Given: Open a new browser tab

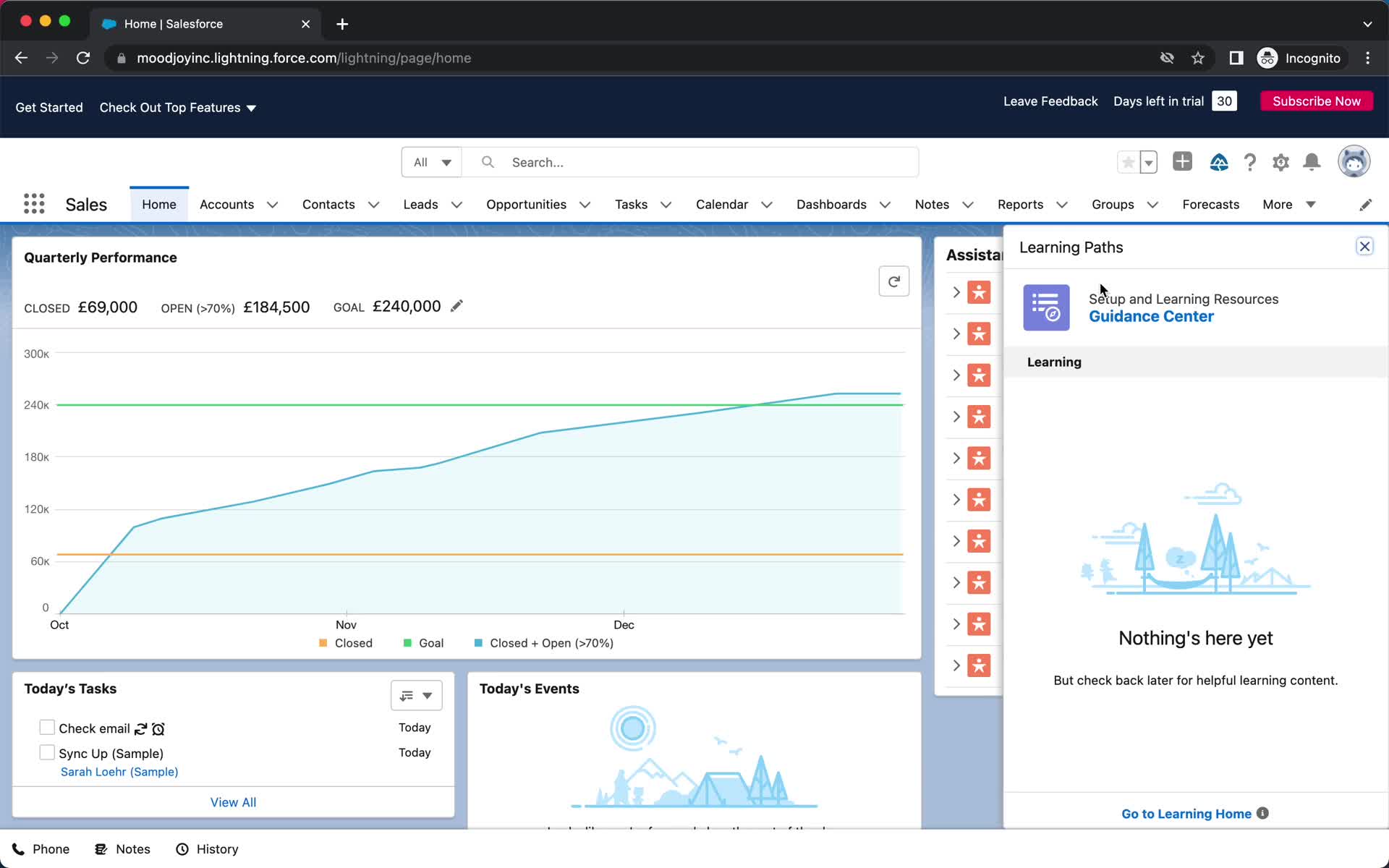Looking at the screenshot, I should click(342, 24).
